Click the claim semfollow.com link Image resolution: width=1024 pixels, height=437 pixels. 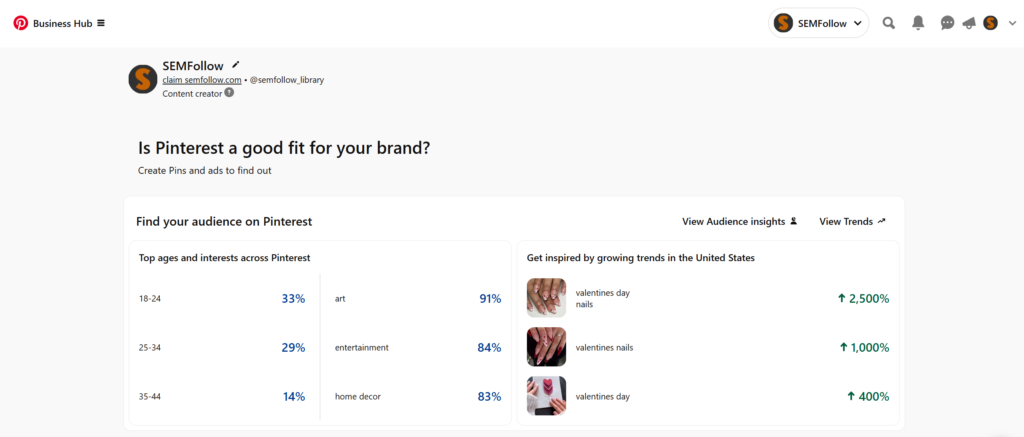click(202, 80)
